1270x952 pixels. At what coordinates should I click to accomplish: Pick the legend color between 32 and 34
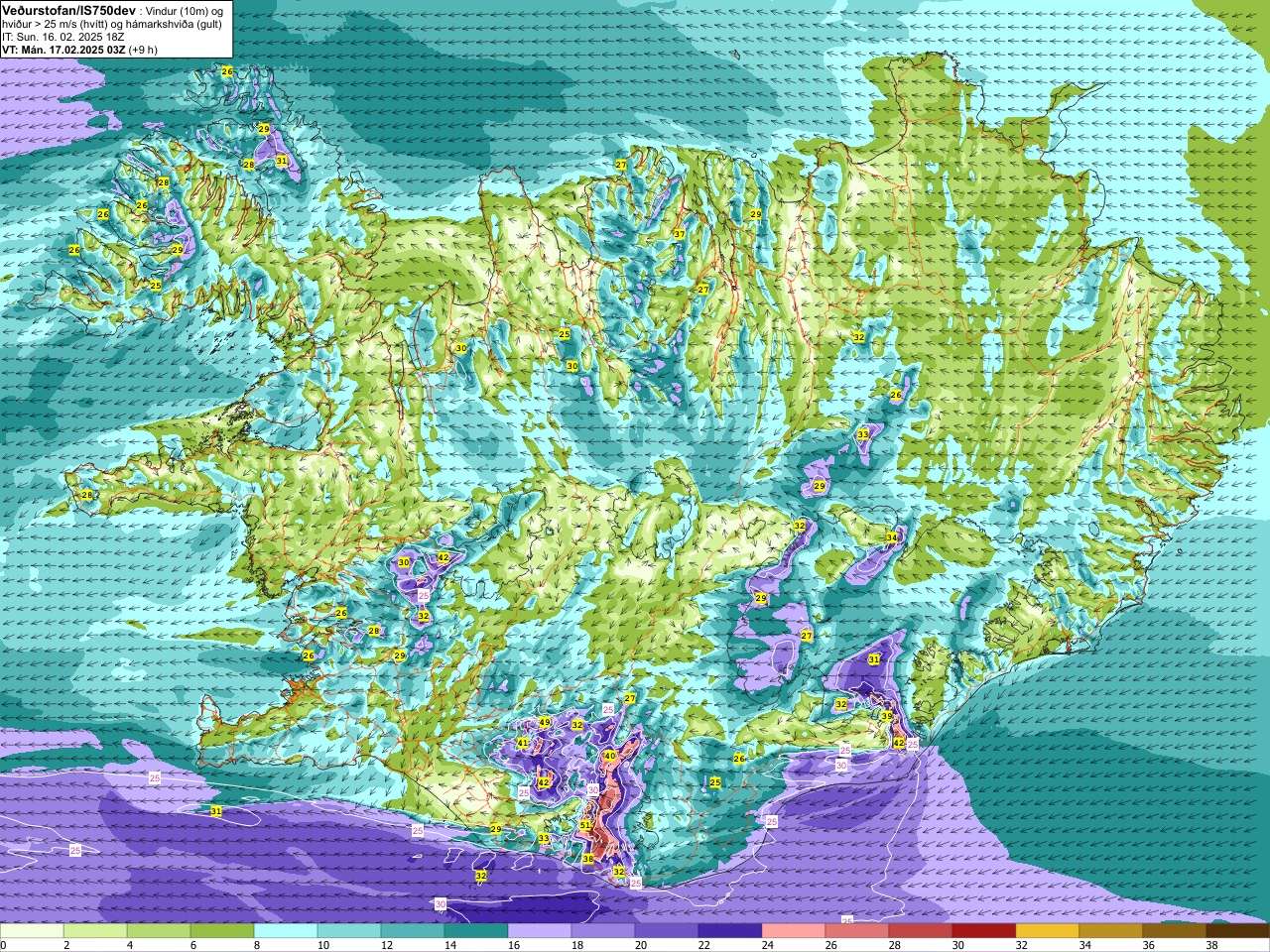1048,931
